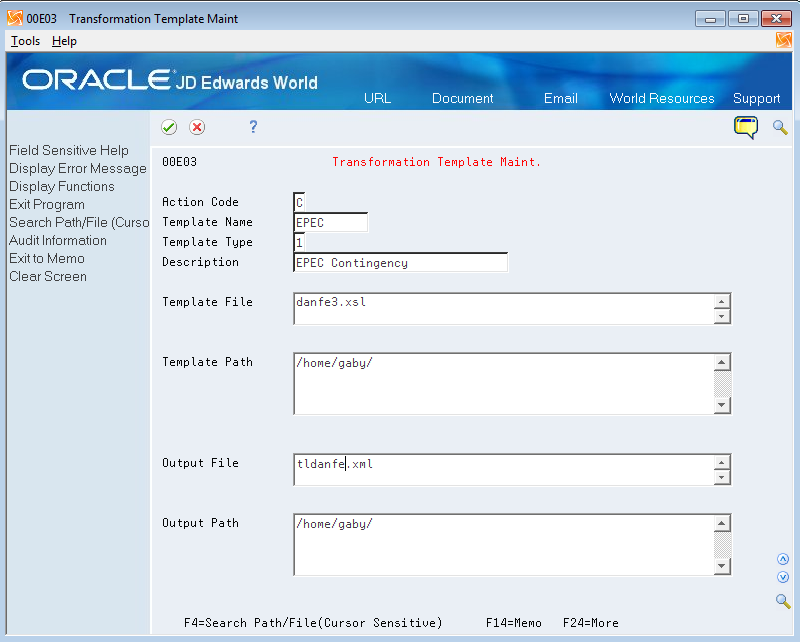Select Search Path/File (Cursor) option
The height and width of the screenshot is (642, 800).
click(79, 223)
